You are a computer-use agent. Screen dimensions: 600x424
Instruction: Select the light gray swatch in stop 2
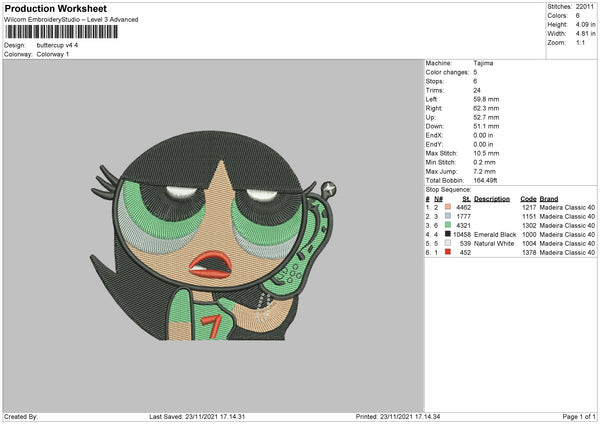[x=446, y=216]
